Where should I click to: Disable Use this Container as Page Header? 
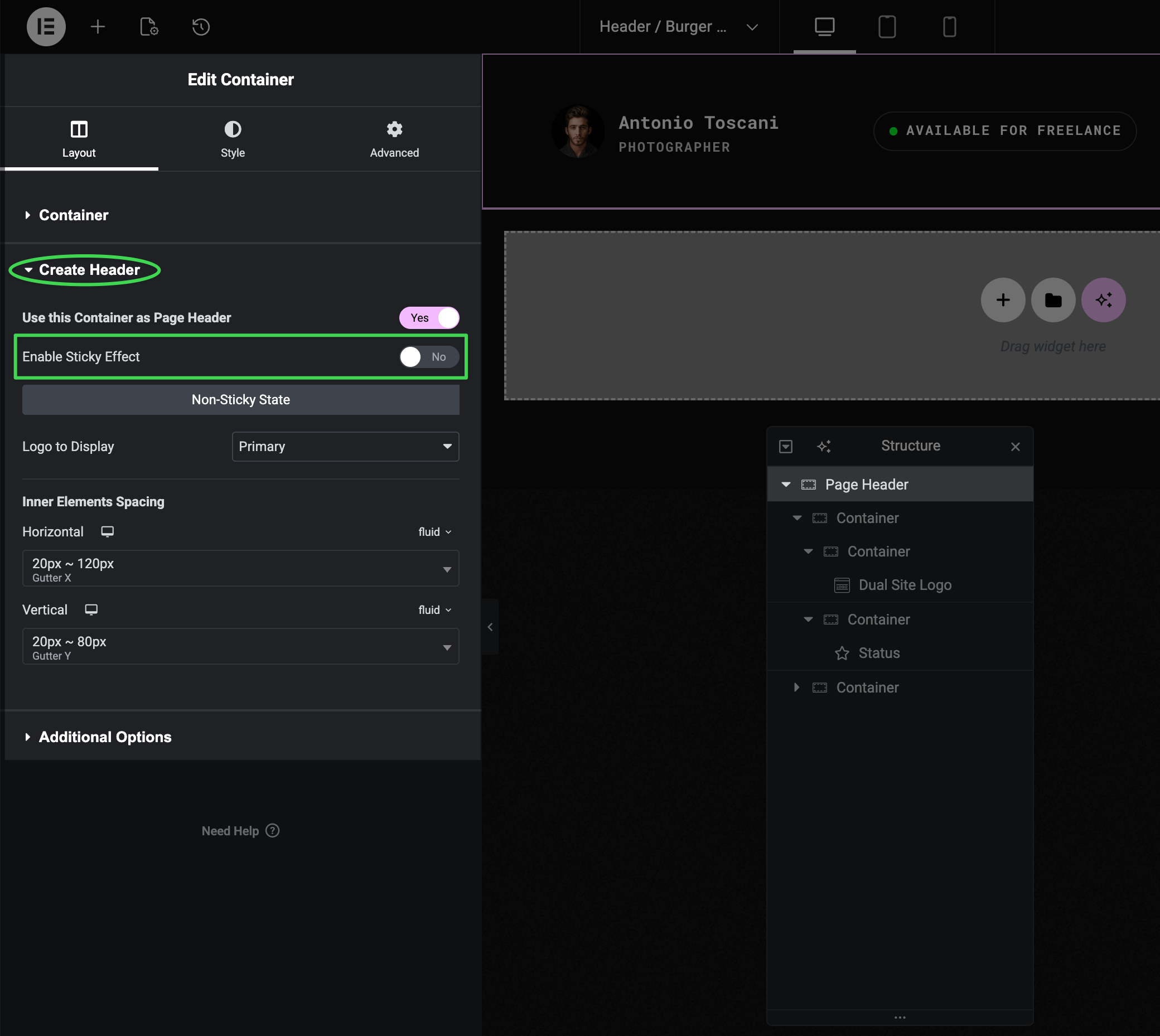tap(429, 318)
